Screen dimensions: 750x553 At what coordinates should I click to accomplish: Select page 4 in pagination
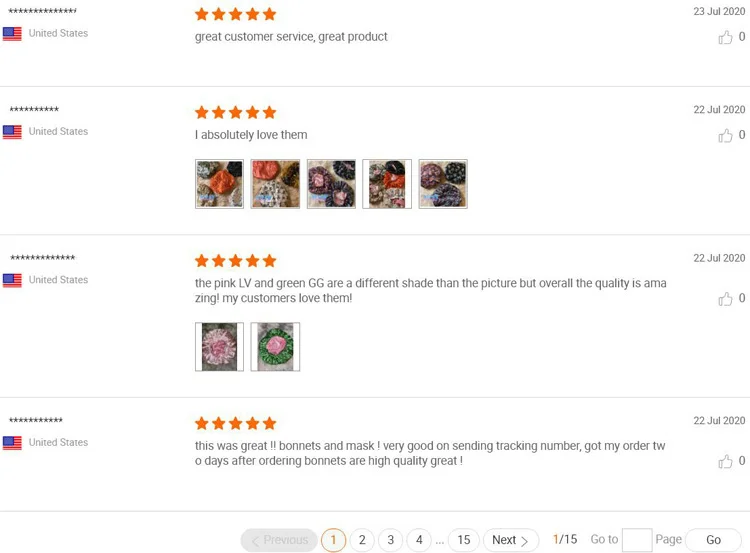tap(419, 540)
